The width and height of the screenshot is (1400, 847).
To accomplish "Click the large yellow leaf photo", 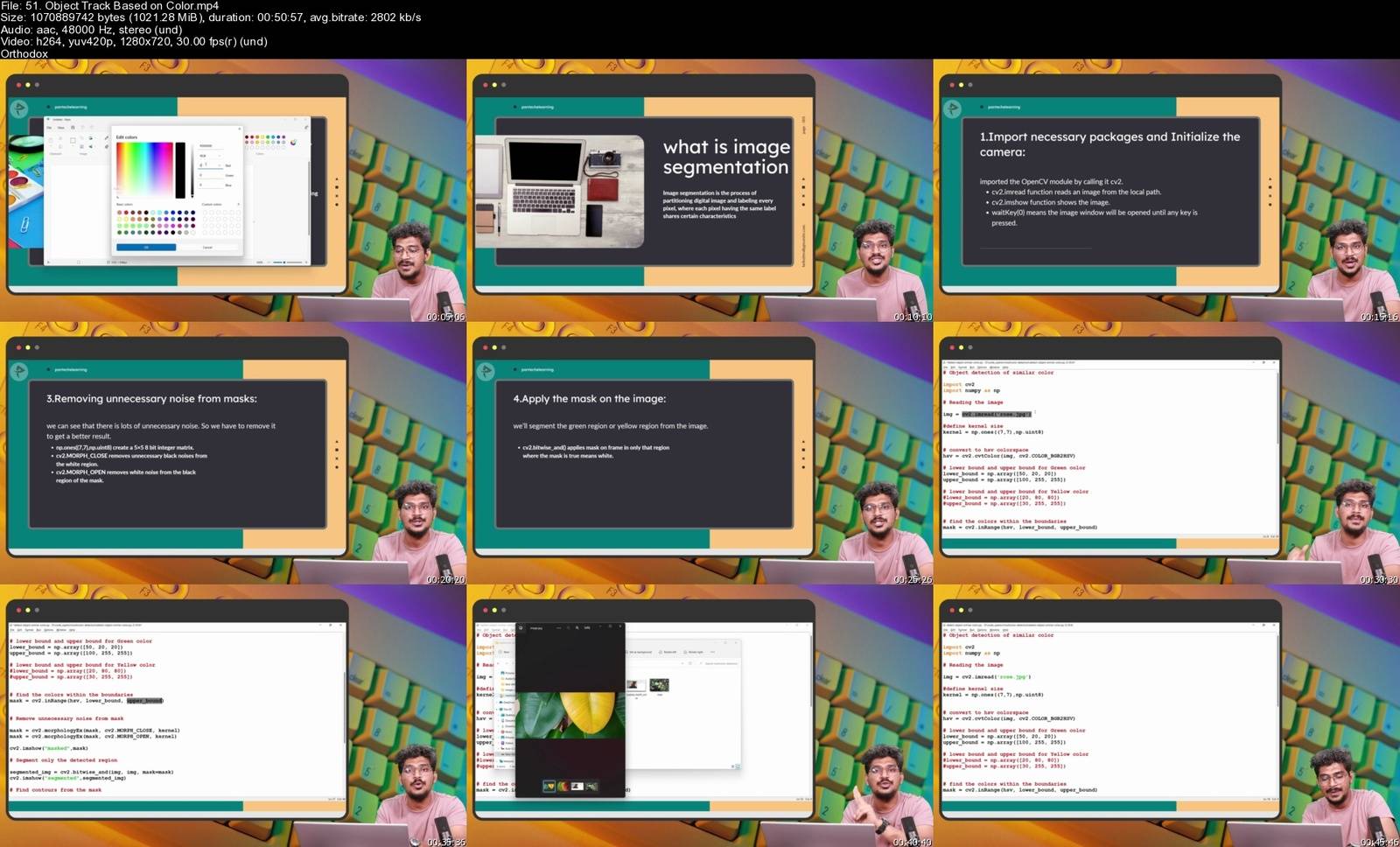I will [x=570, y=715].
